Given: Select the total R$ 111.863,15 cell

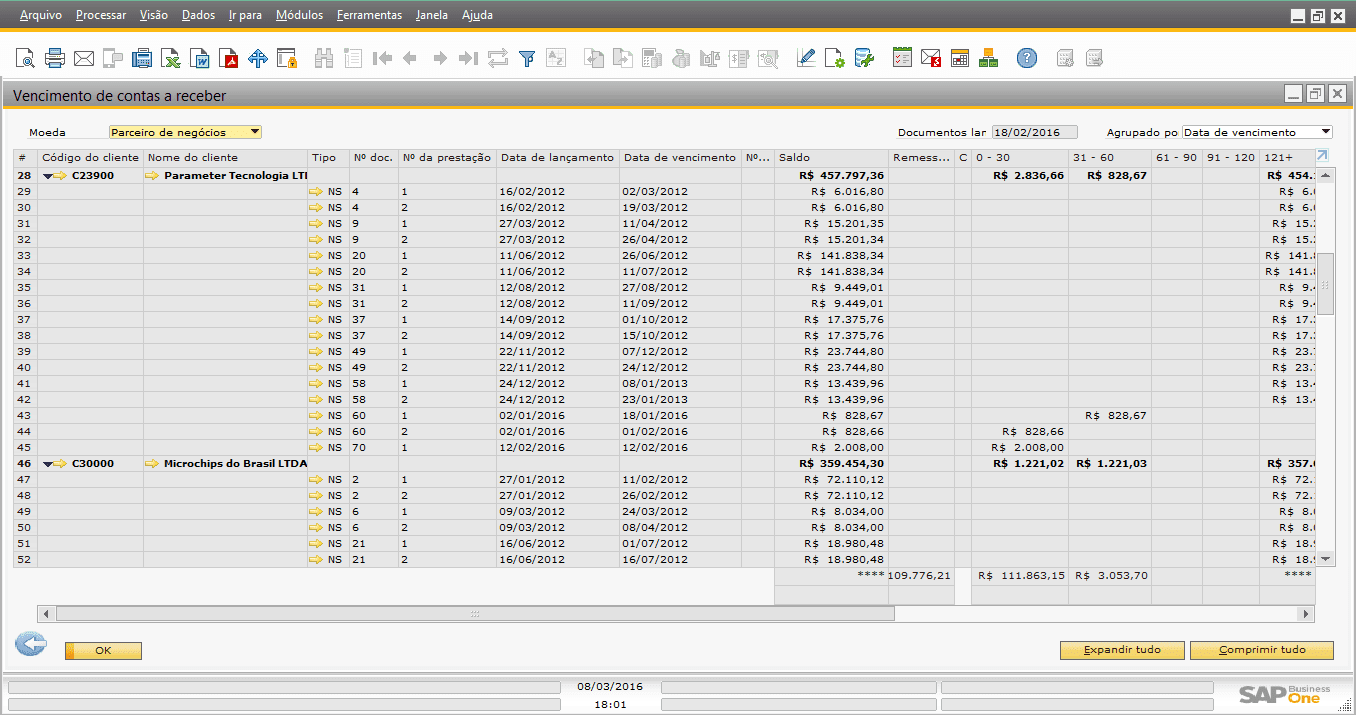Looking at the screenshot, I should 1020,576.
